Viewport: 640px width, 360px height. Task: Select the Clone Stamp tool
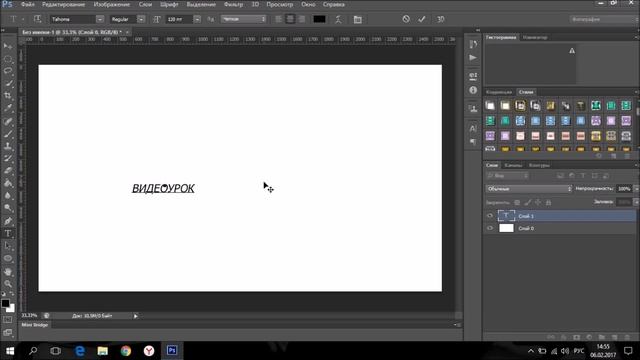[8, 146]
